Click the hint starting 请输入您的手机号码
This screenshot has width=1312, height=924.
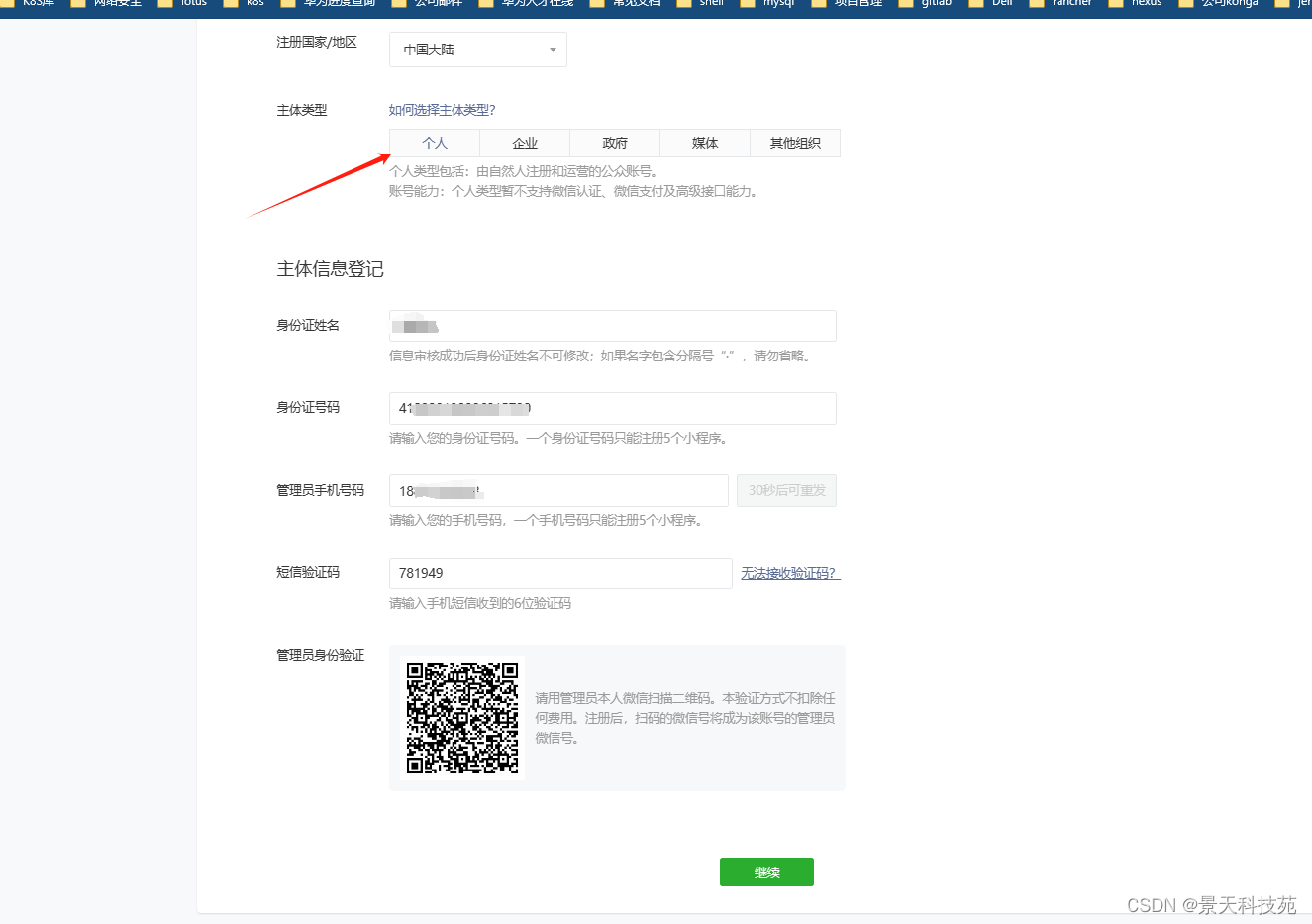pyautogui.click(x=547, y=520)
